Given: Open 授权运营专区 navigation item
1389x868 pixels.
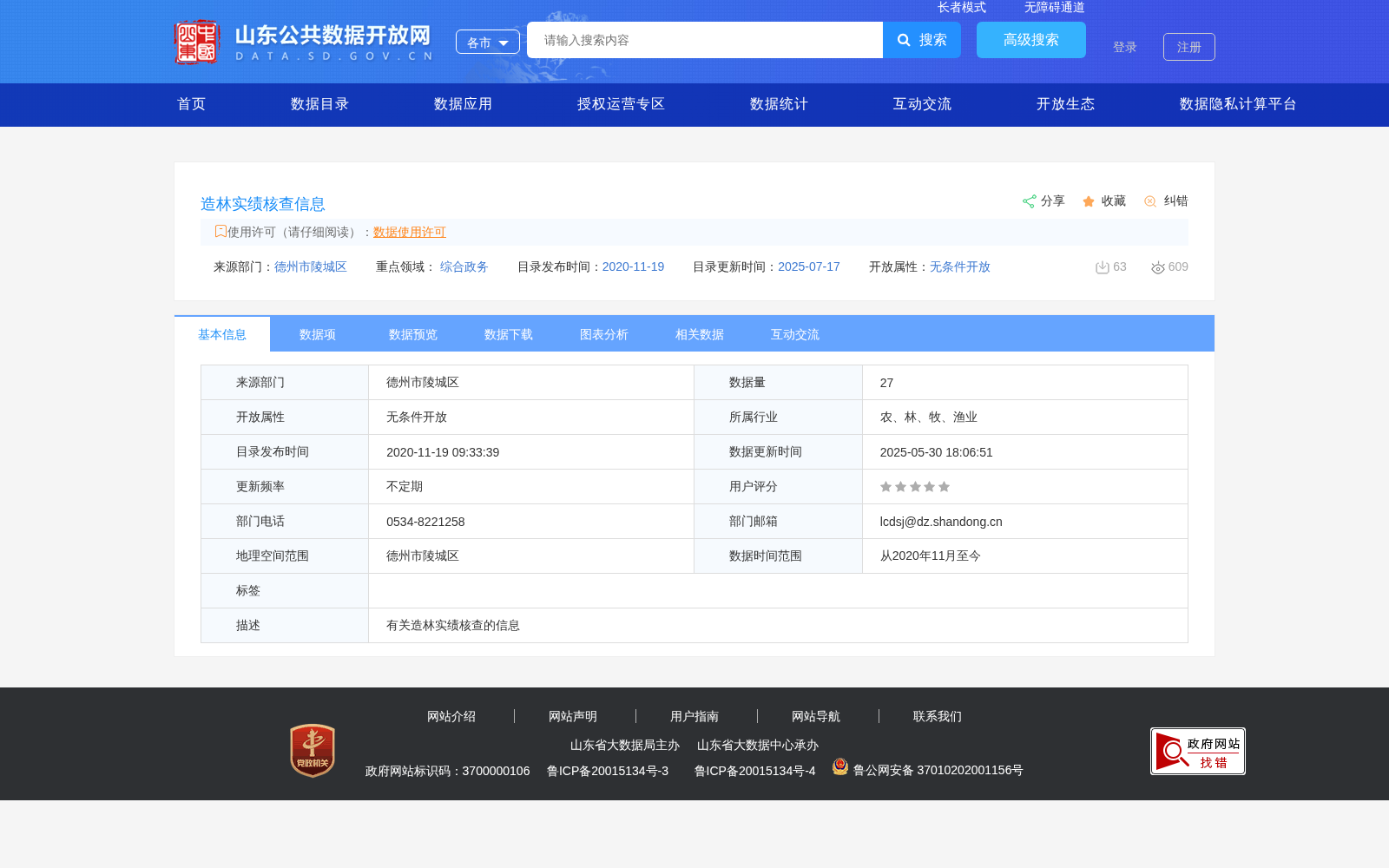Looking at the screenshot, I should pos(621,104).
